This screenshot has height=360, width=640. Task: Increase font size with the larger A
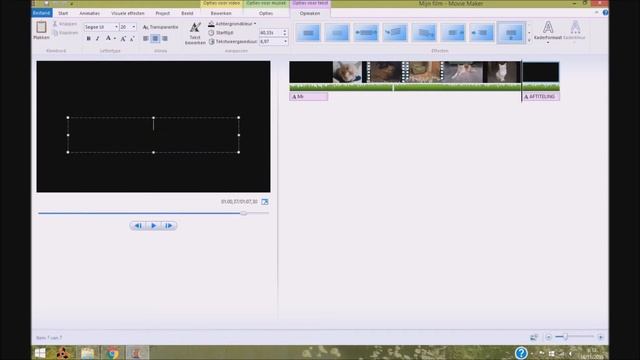(123, 38)
